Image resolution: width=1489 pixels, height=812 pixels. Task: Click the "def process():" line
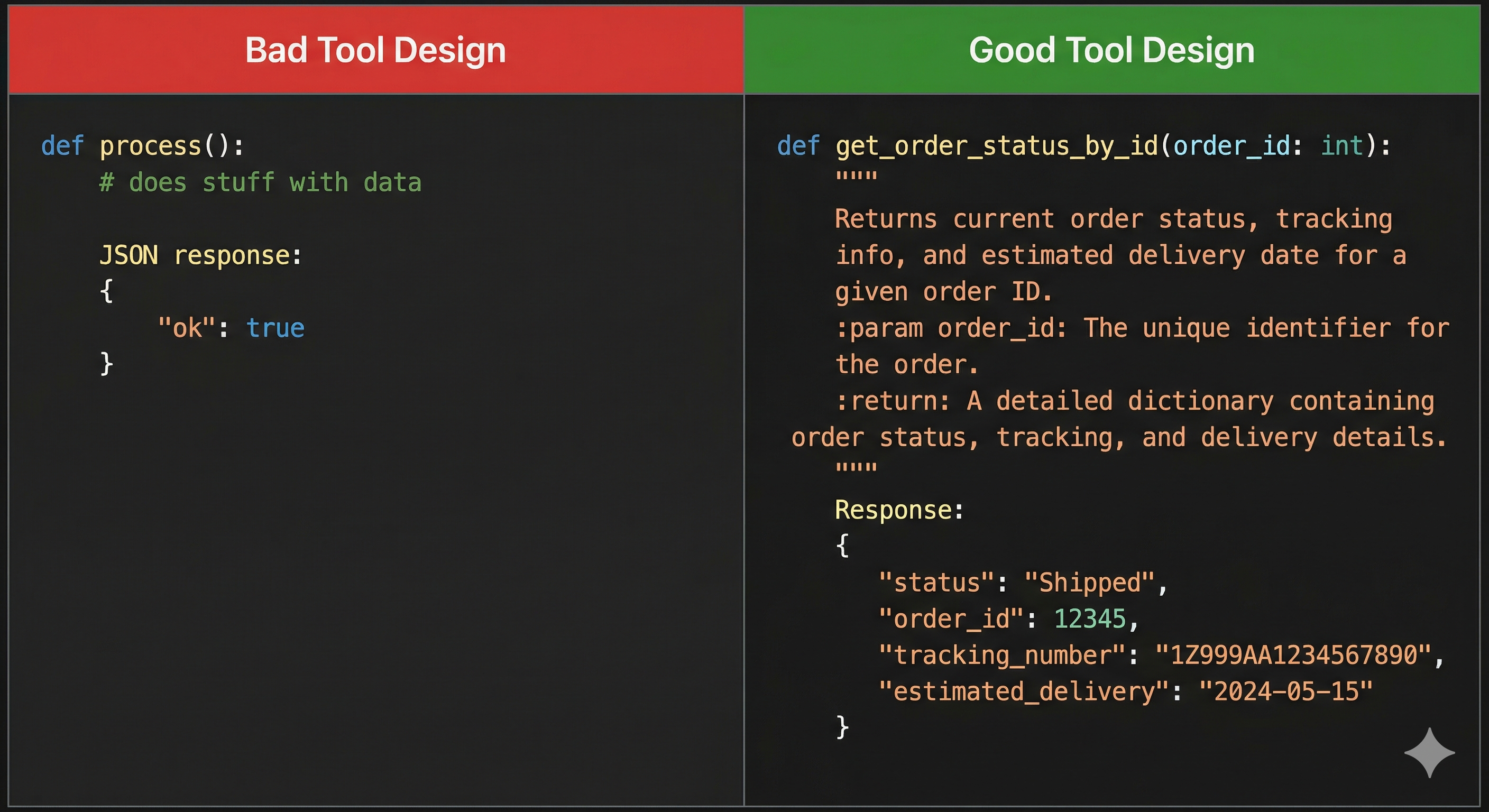click(143, 145)
